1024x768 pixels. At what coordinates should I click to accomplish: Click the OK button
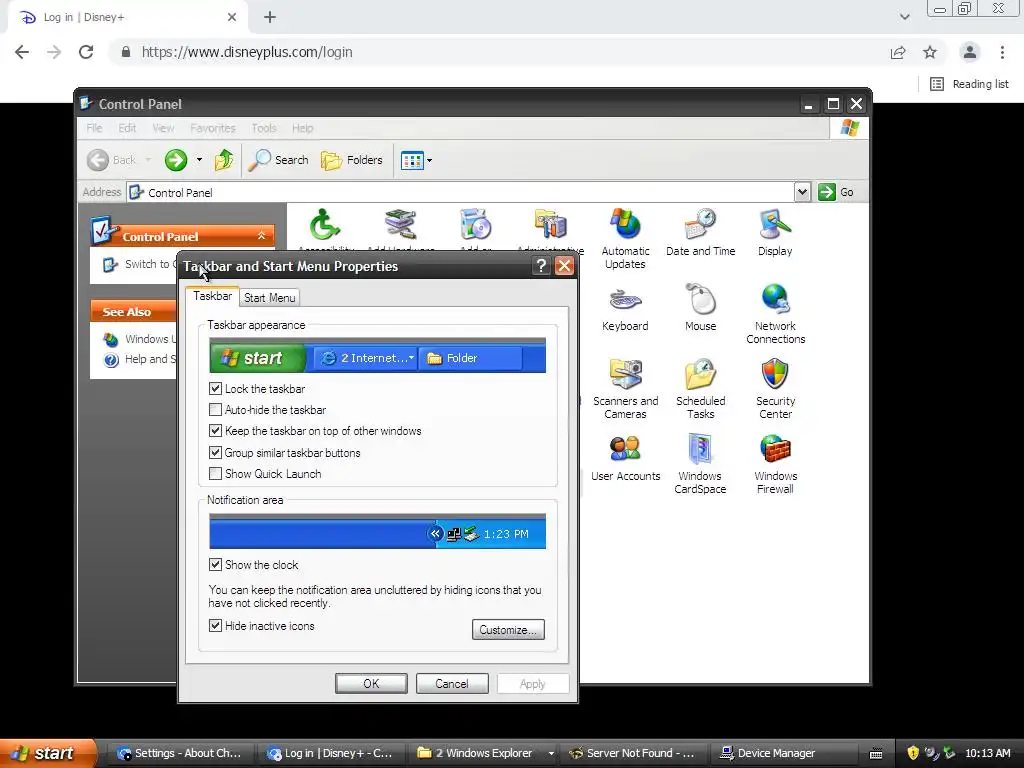pyautogui.click(x=371, y=684)
